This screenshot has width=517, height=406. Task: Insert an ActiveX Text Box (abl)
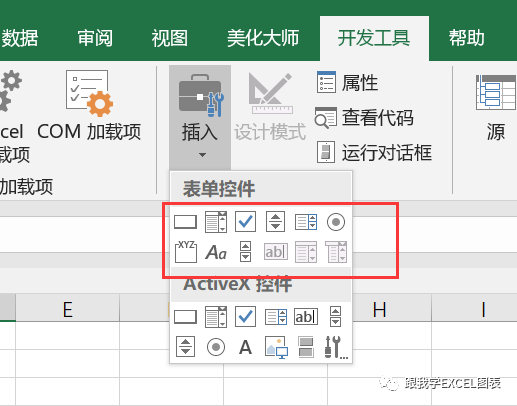click(x=306, y=317)
